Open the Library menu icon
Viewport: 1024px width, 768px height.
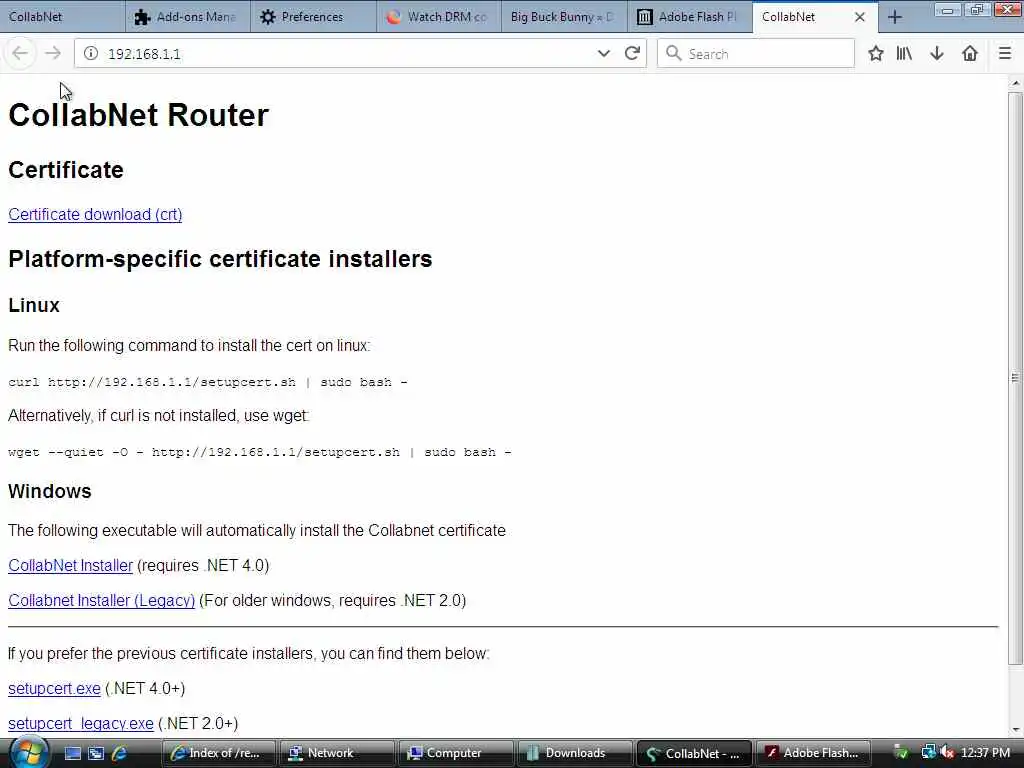(904, 54)
